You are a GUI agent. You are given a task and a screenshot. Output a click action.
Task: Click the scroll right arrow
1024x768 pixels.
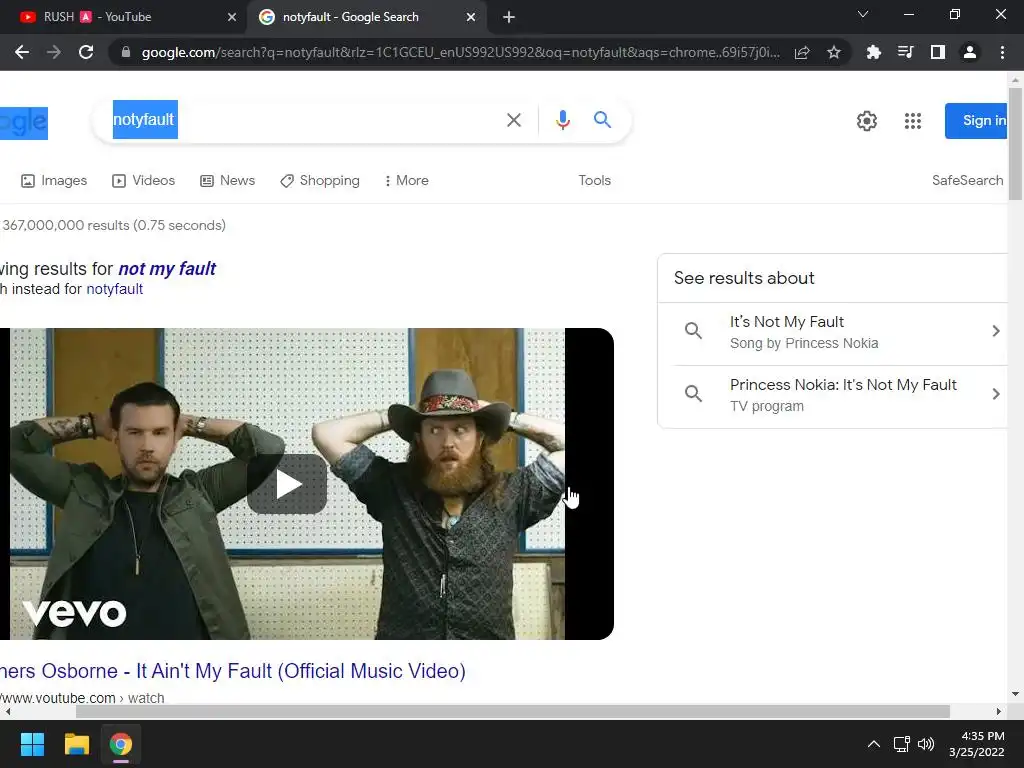(999, 711)
